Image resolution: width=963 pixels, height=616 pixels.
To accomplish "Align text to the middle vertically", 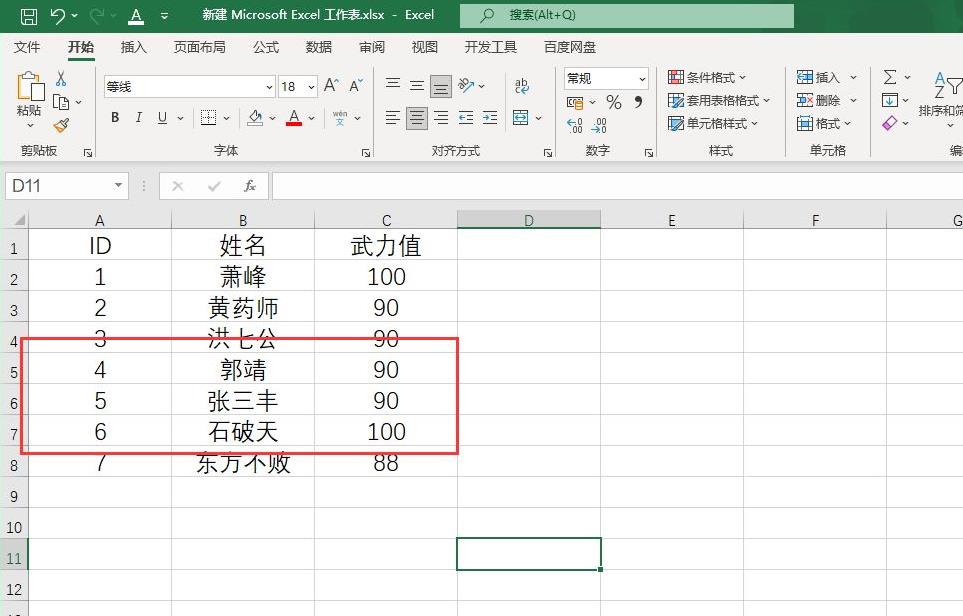I will coord(417,85).
